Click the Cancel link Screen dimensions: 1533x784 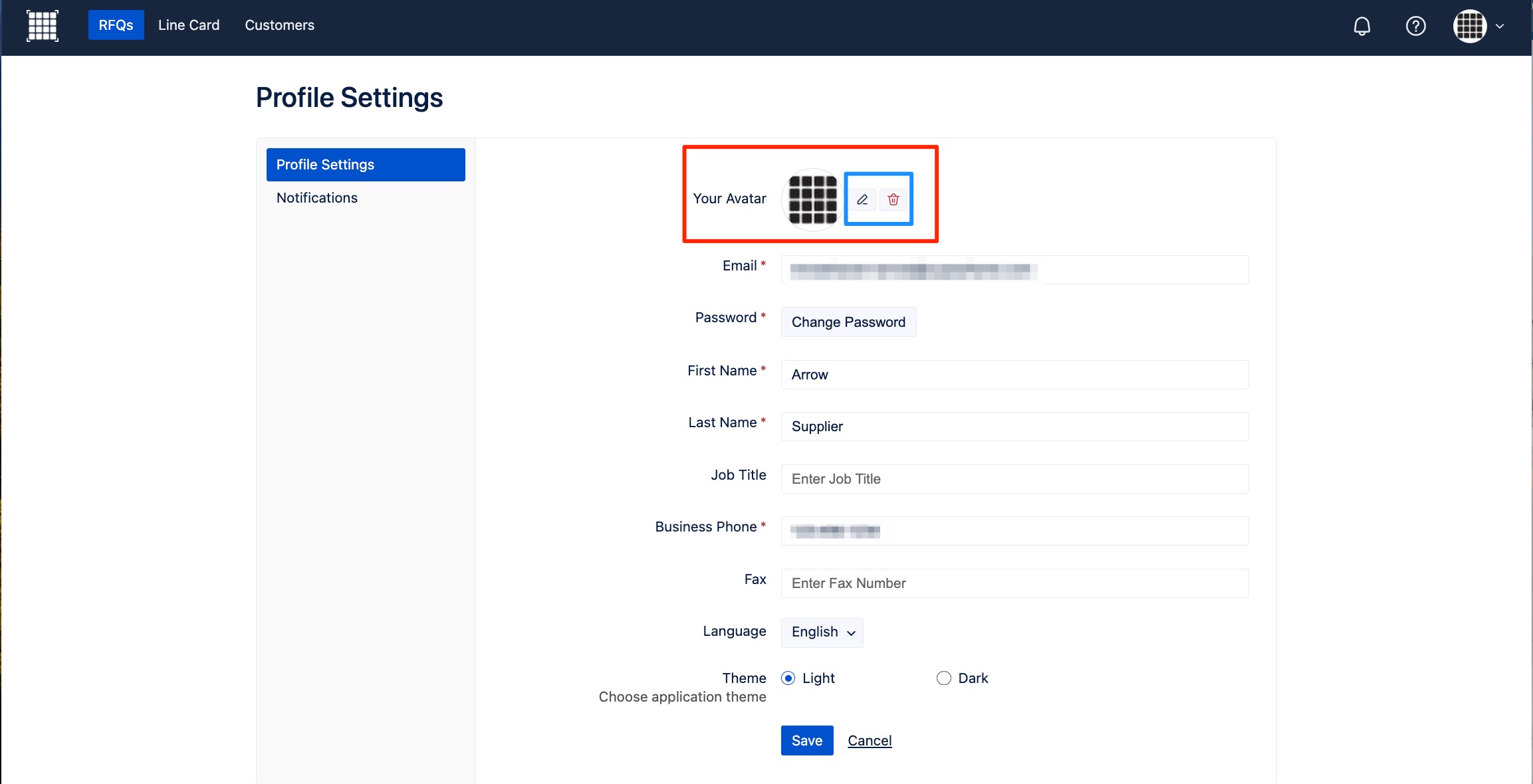tap(870, 741)
